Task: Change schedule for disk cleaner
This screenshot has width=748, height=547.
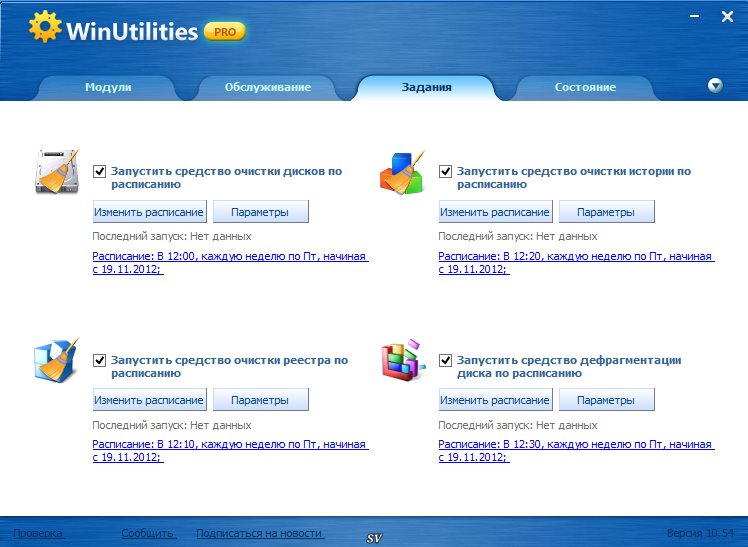Action: point(149,212)
